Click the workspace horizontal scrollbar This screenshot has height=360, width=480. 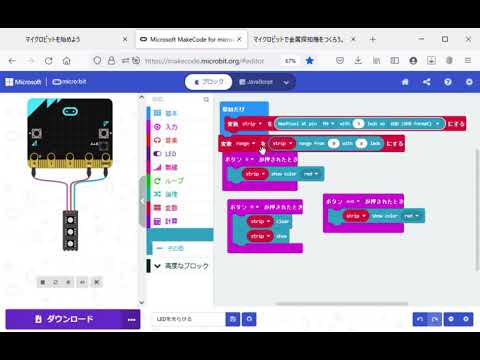pyautogui.click(x=342, y=304)
